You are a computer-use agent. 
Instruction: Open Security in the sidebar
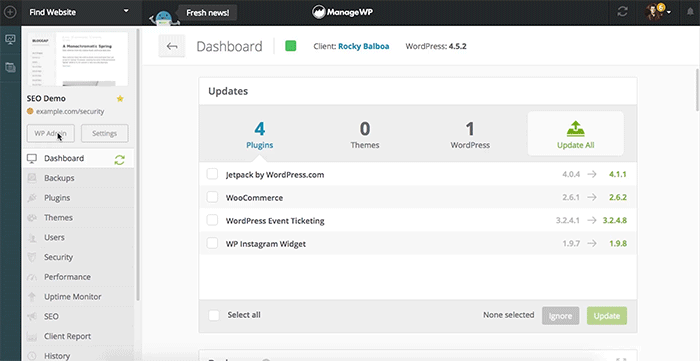[78, 257]
